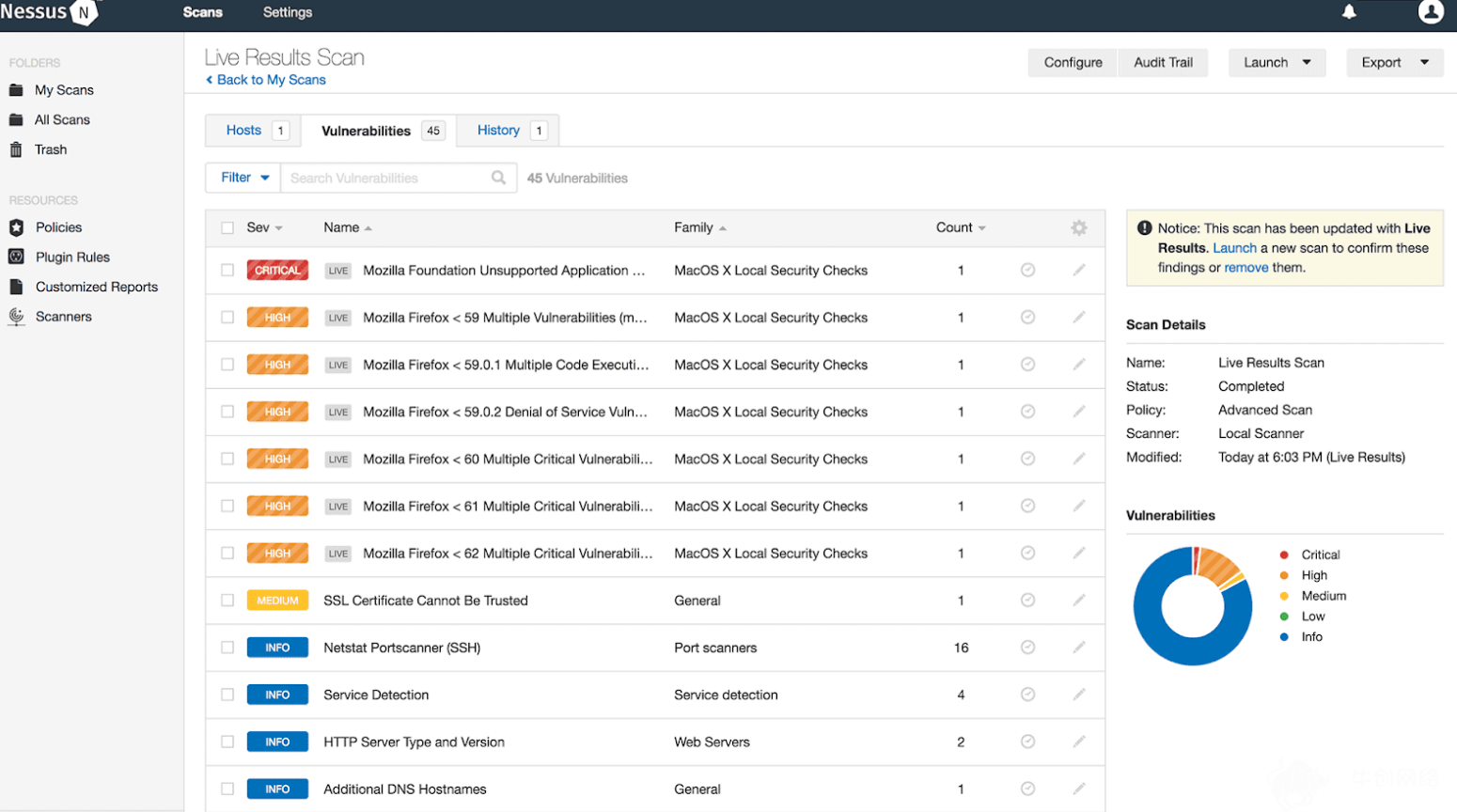Open the notifications bell icon
This screenshot has height=812, width=1457.
1349,12
